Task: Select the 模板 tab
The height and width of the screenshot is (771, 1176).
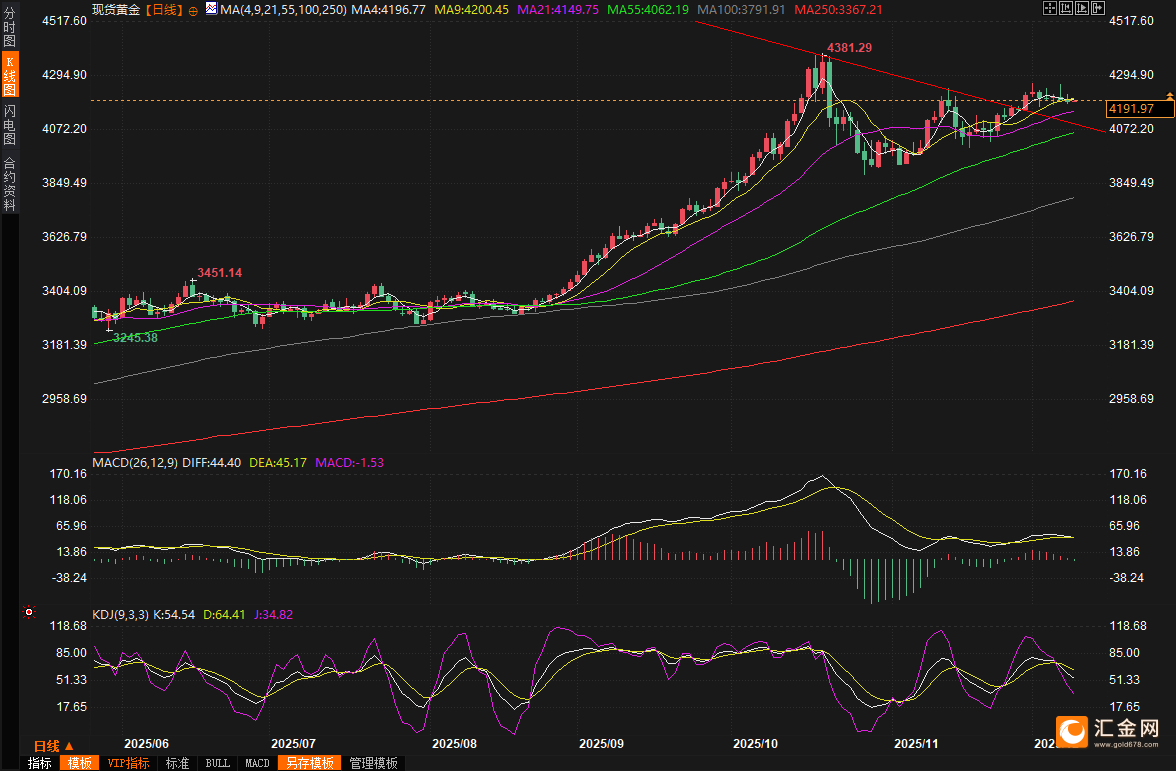Action: pyautogui.click(x=80, y=763)
